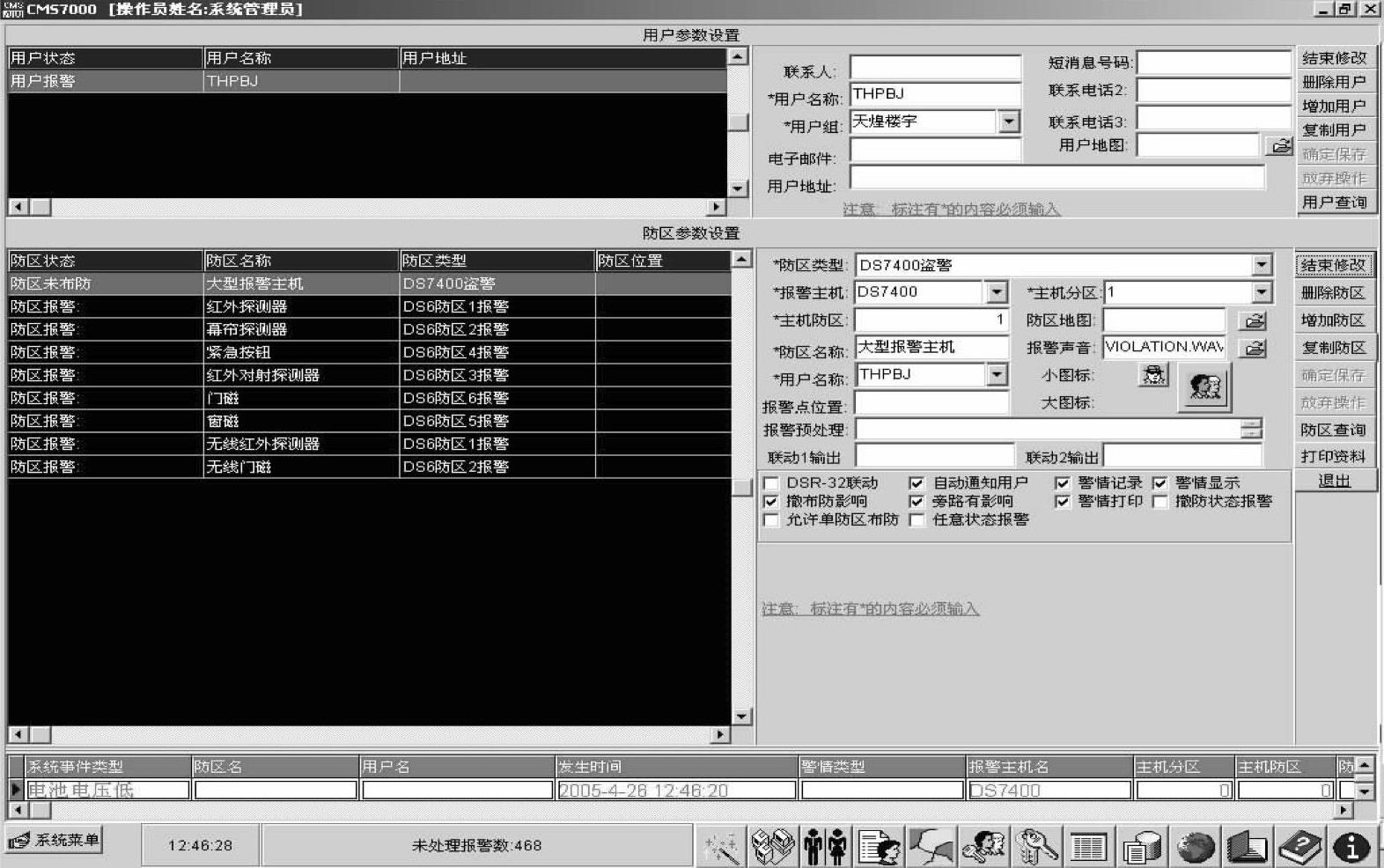The width and height of the screenshot is (1384, 868).
Task: Click the round info icon
Action: point(1351,847)
